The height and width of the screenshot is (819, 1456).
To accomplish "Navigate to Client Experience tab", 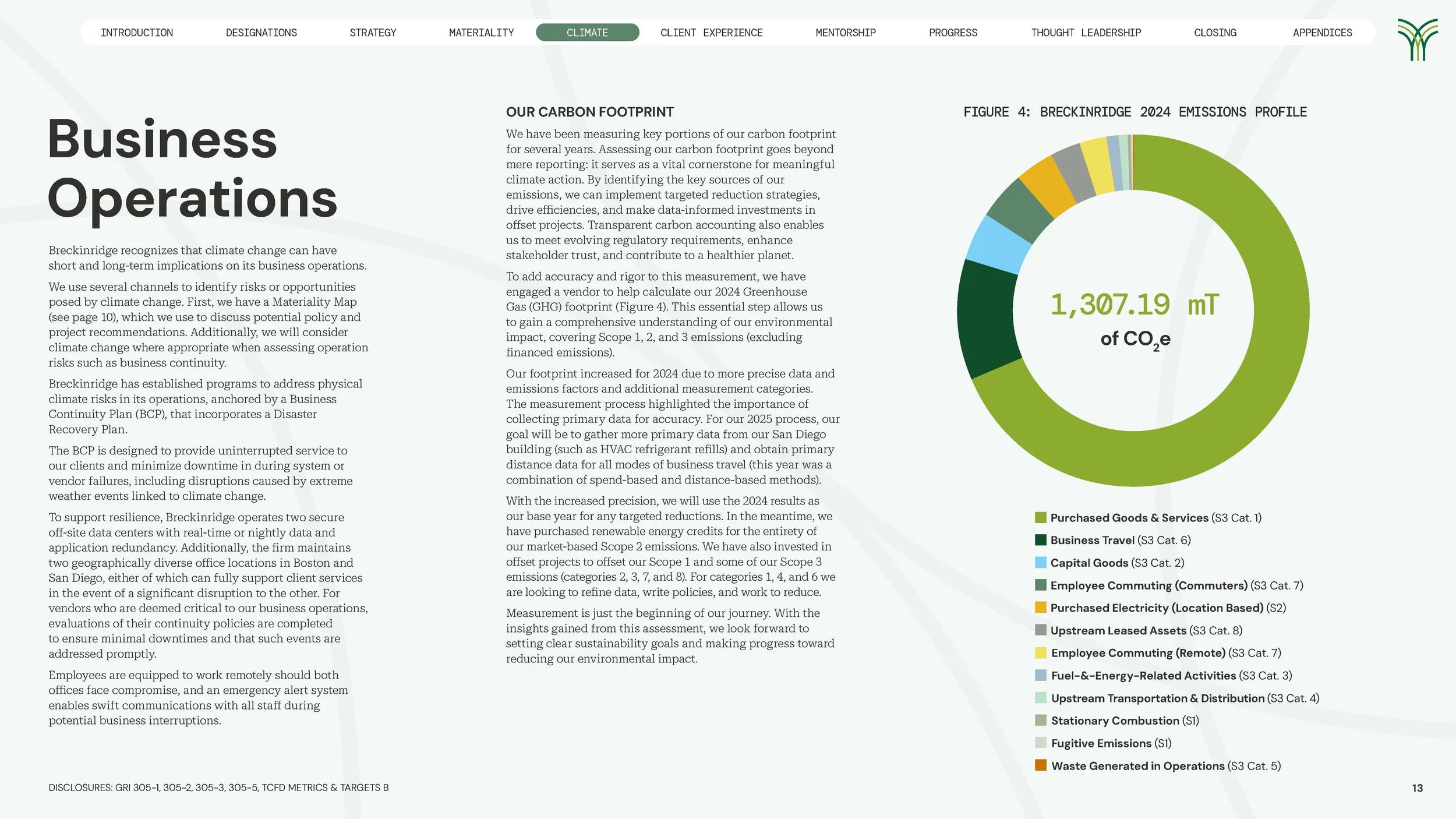I will (711, 33).
